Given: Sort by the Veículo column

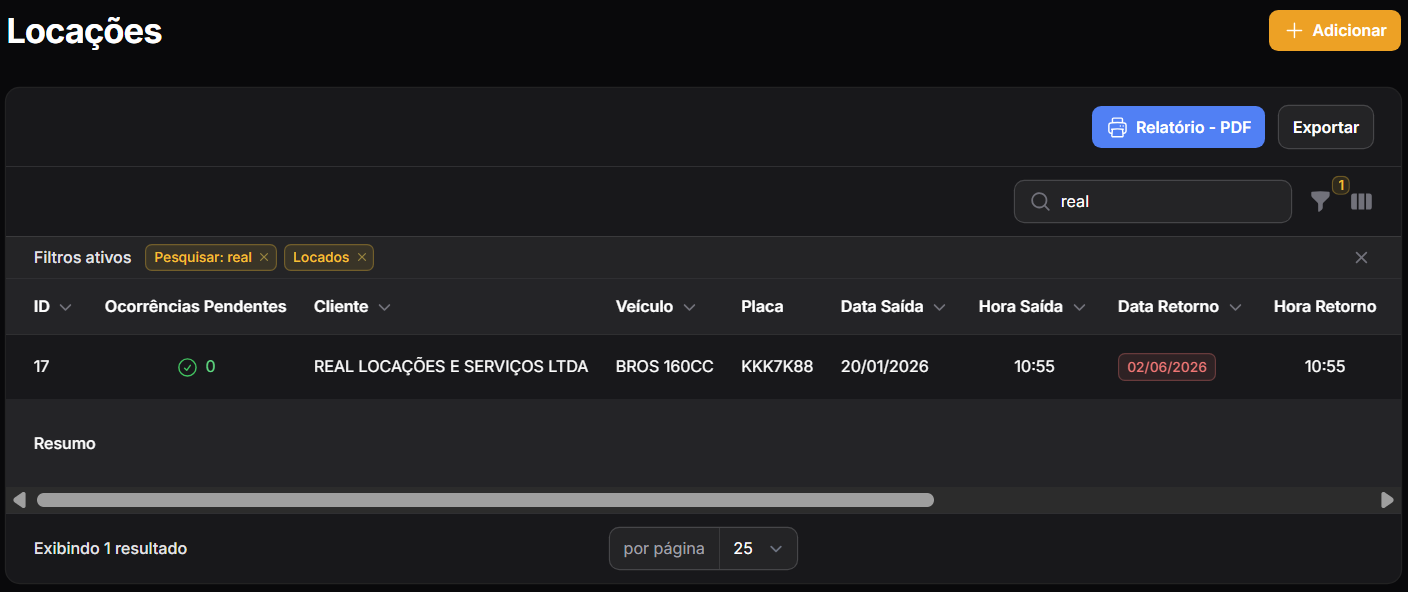Looking at the screenshot, I should 656,307.
